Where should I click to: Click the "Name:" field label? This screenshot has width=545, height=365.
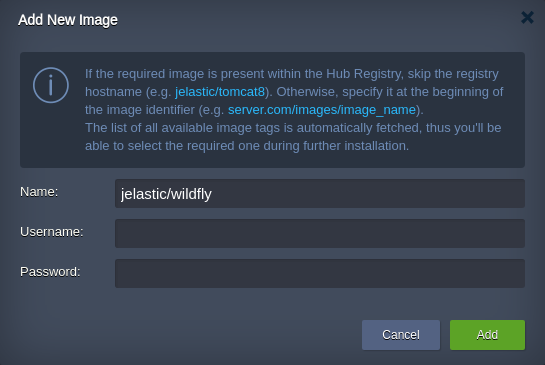(x=39, y=192)
